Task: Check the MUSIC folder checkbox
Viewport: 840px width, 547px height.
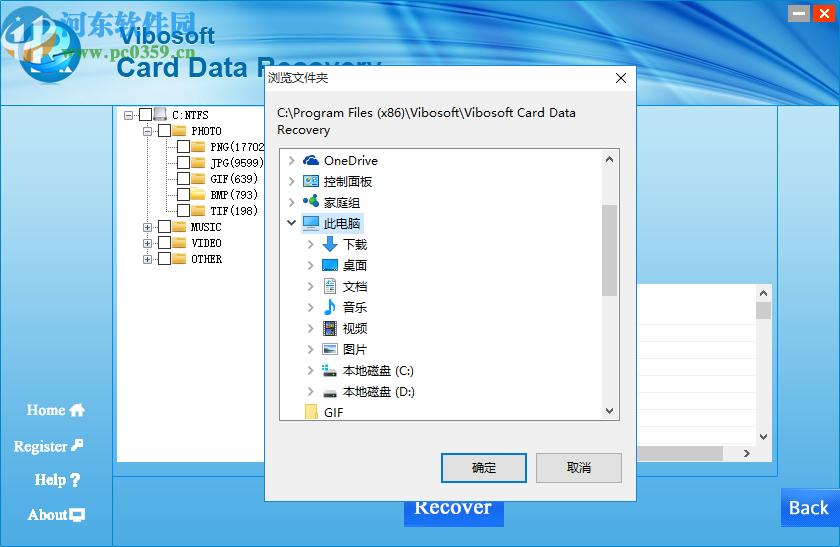Action: [x=164, y=227]
